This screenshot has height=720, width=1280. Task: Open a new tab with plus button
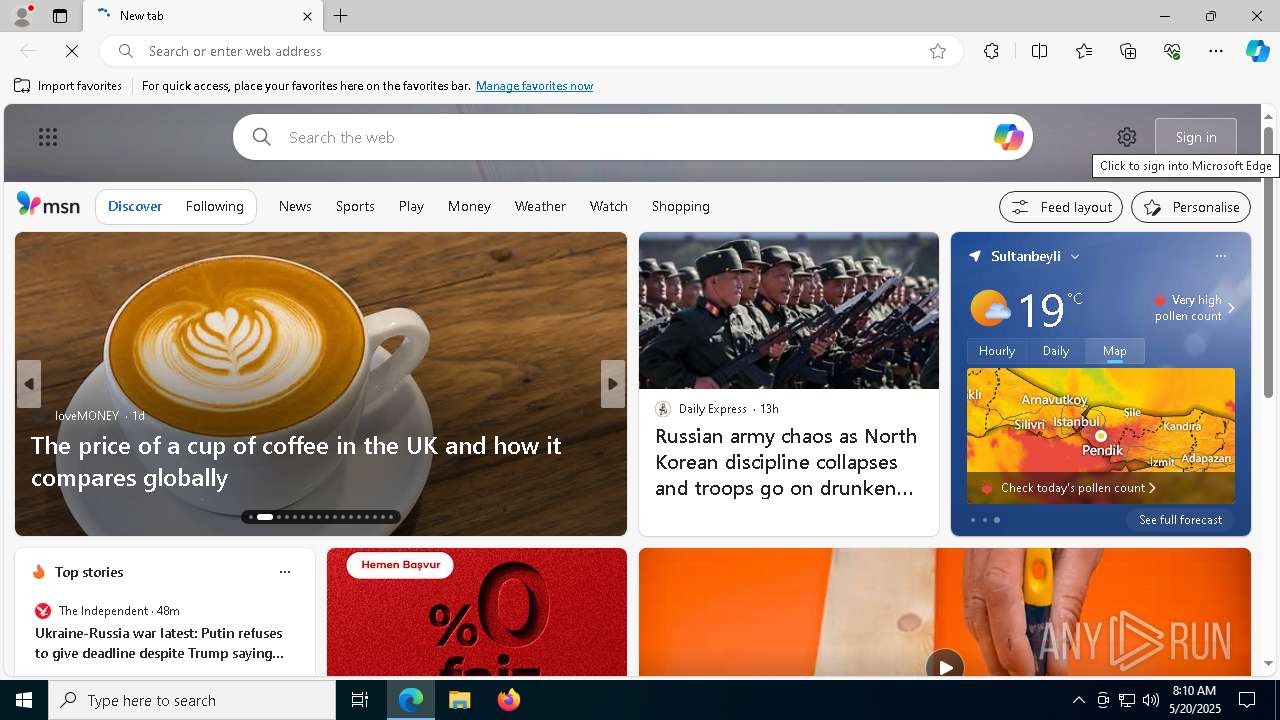pyautogui.click(x=341, y=16)
